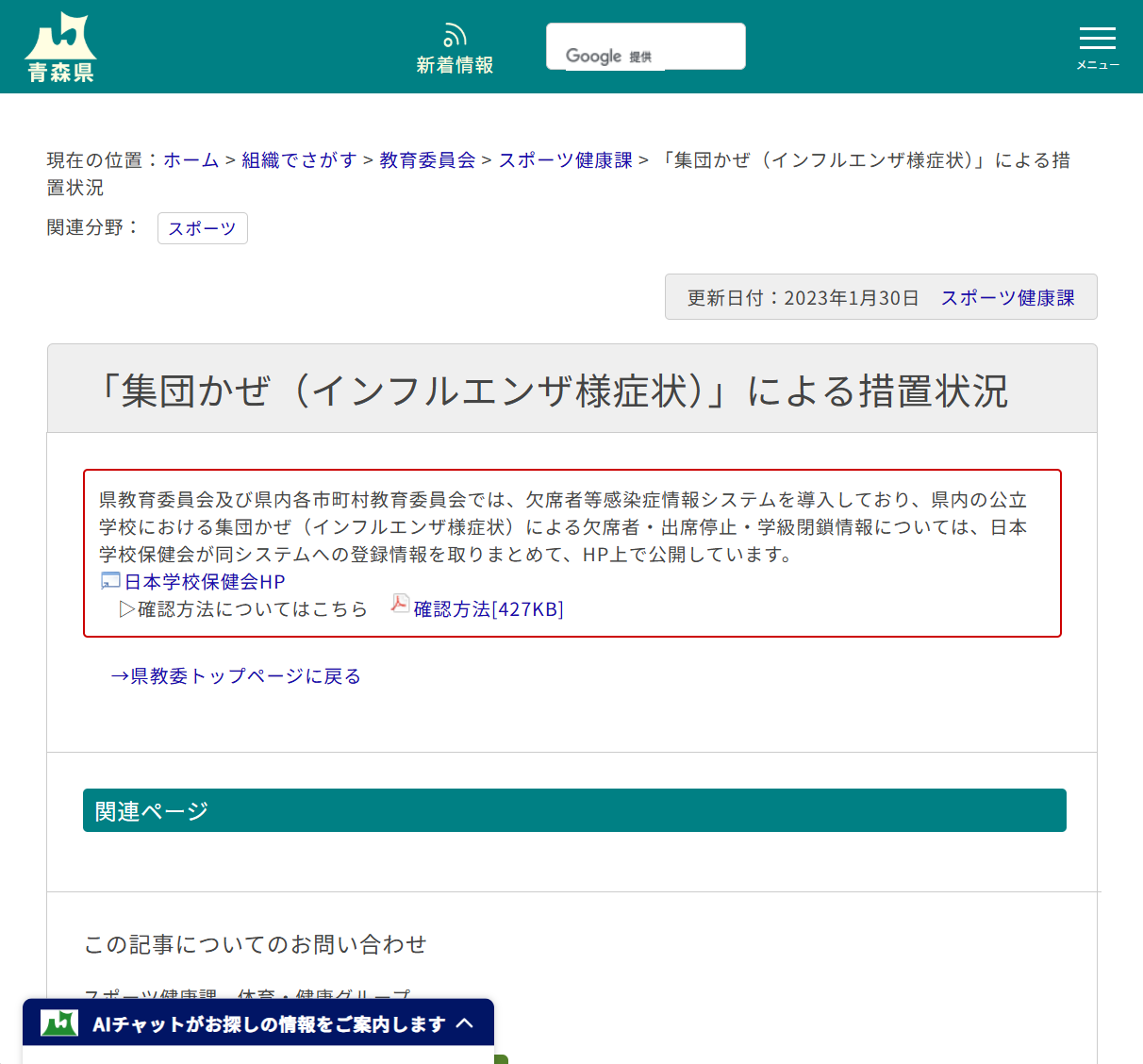
Task: Navigate to ホーム via breadcrumb
Action: [190, 160]
